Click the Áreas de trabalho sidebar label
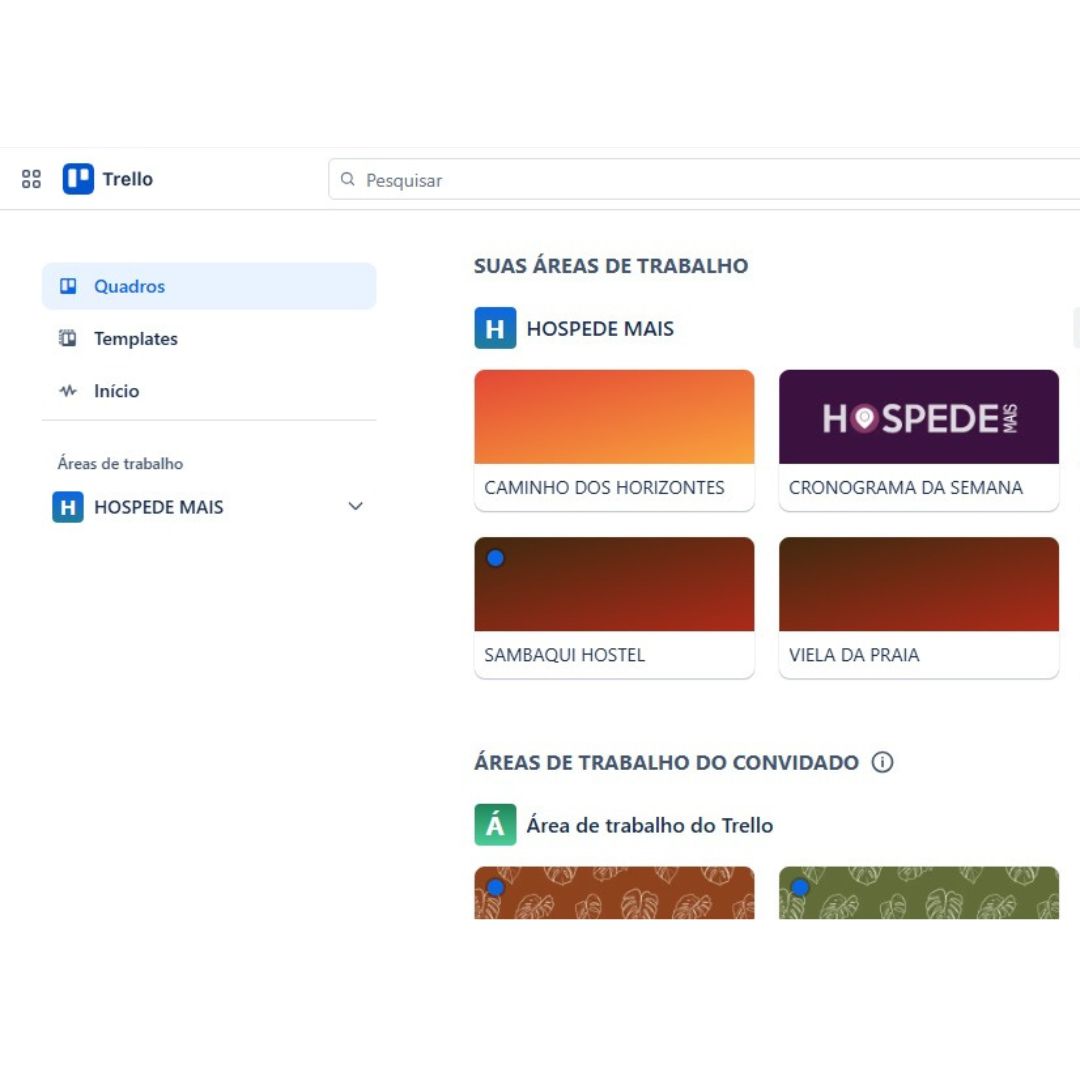 coord(121,464)
